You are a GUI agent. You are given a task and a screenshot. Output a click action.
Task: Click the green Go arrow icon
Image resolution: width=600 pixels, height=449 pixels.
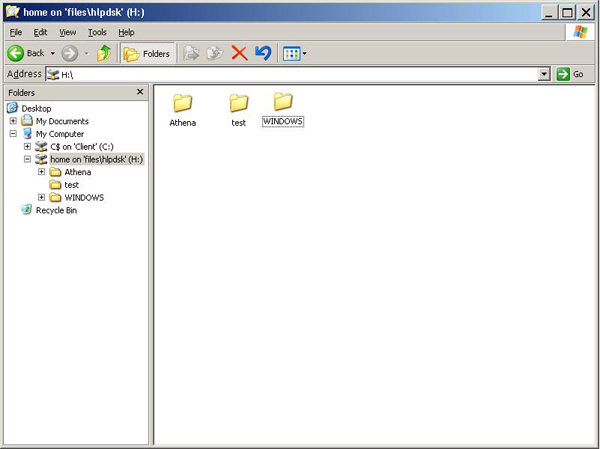point(563,74)
